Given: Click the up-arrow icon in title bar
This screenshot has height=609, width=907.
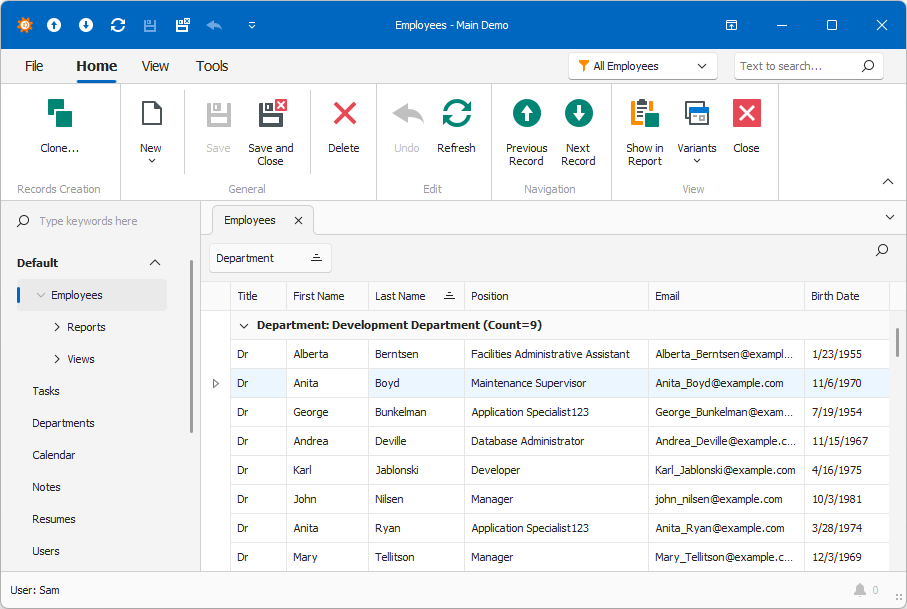Looking at the screenshot, I should [x=54, y=25].
